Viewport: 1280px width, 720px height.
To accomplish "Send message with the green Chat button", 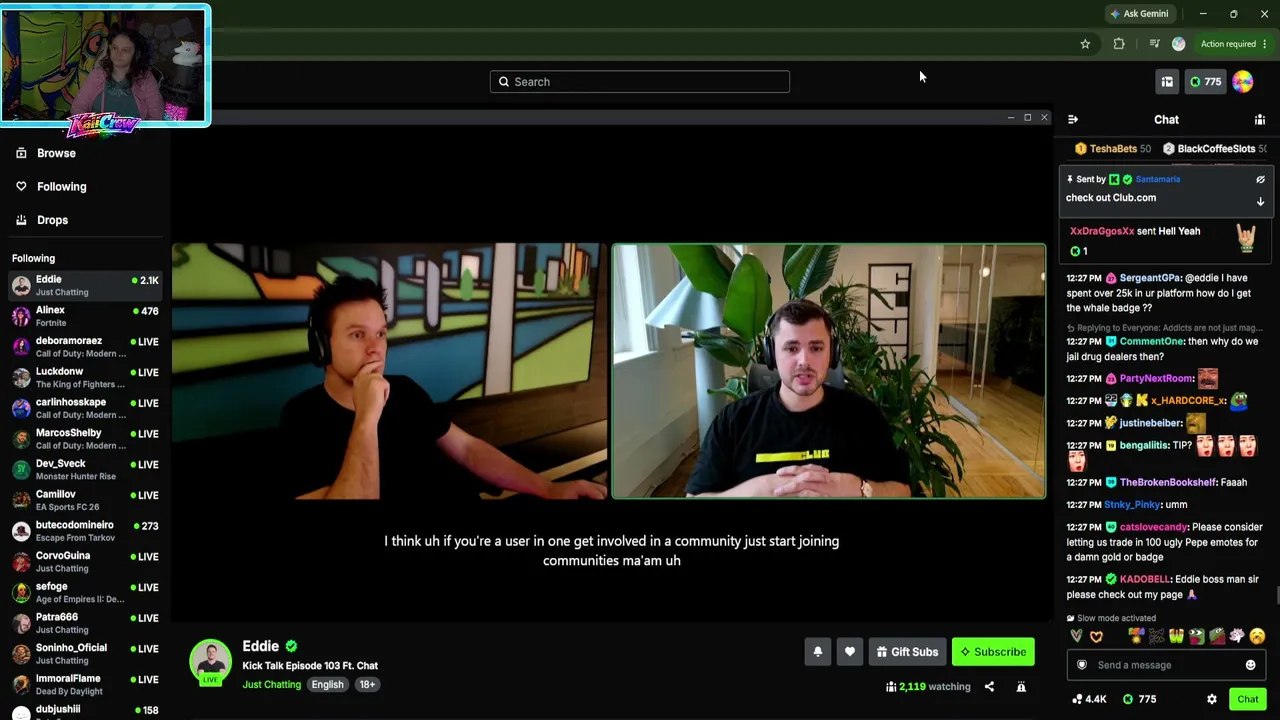I will (1247, 699).
